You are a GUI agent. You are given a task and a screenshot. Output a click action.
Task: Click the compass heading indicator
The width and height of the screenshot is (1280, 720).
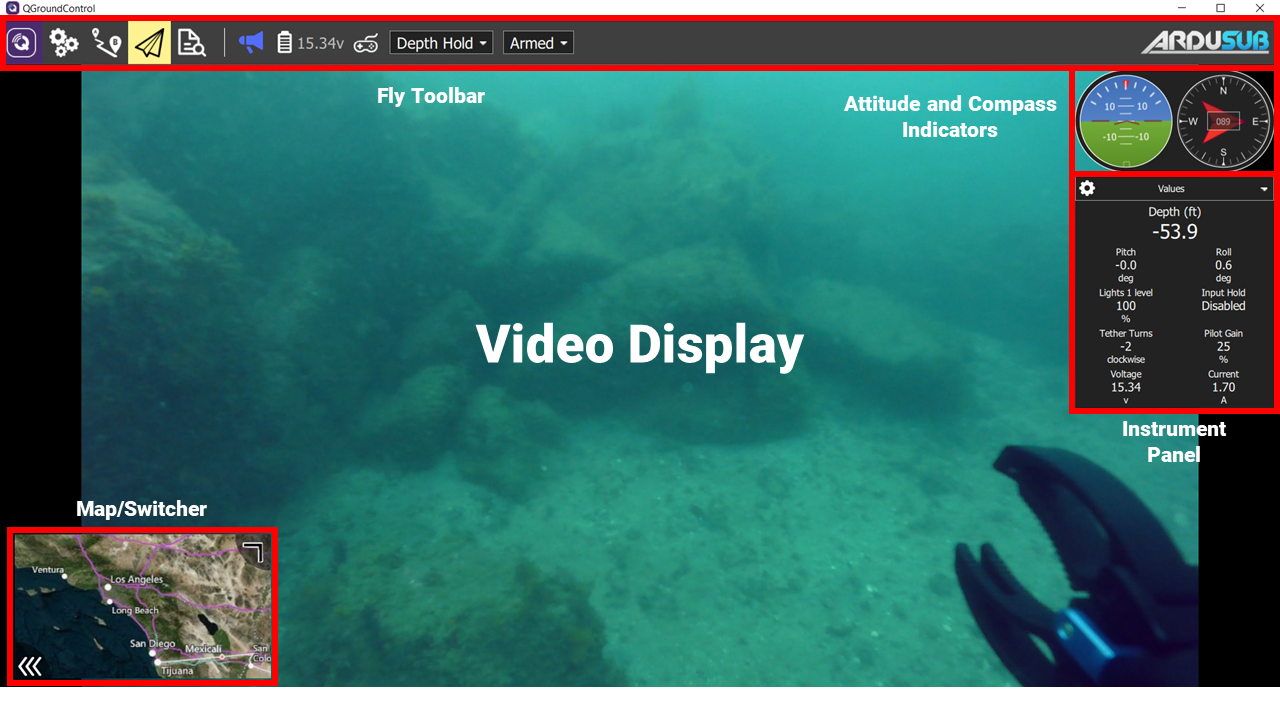(x=1223, y=122)
